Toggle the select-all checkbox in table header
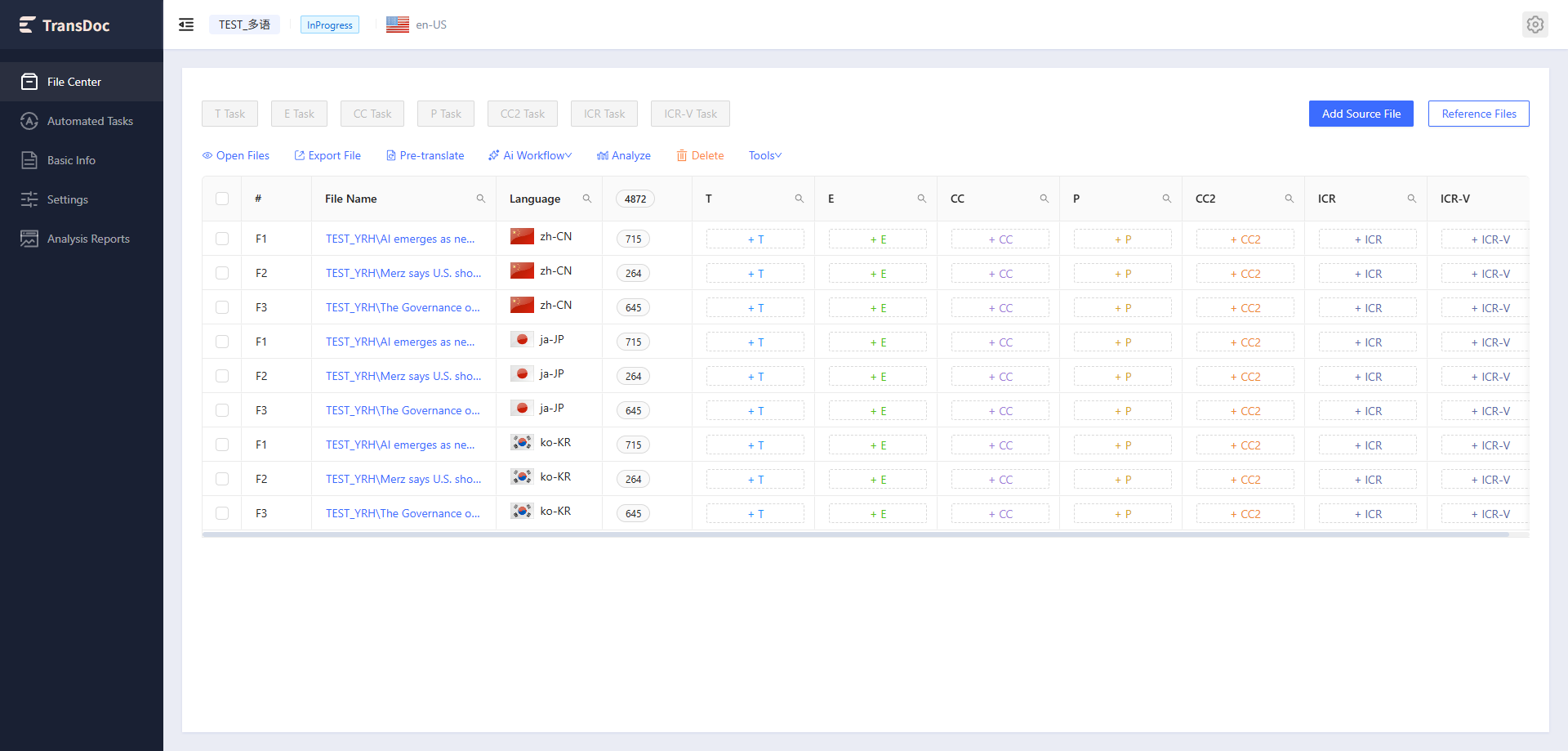Screen dimensions: 1568x751 pyautogui.click(x=222, y=199)
